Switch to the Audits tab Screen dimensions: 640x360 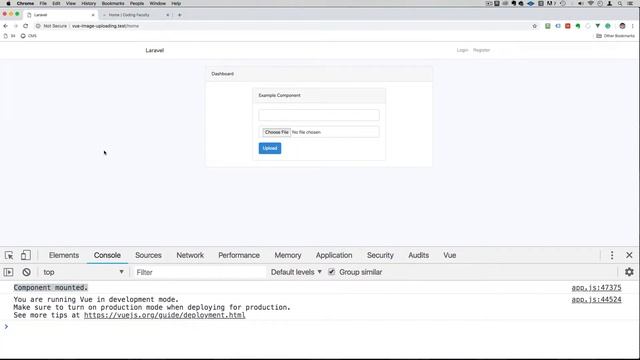[x=418, y=255]
